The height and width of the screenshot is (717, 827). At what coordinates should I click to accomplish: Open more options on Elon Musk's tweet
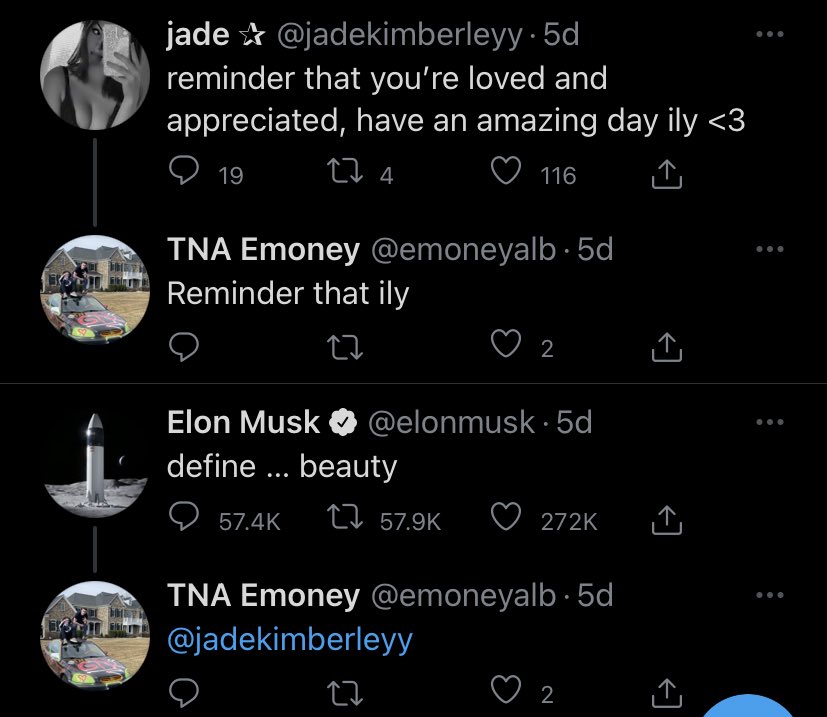pyautogui.click(x=770, y=423)
